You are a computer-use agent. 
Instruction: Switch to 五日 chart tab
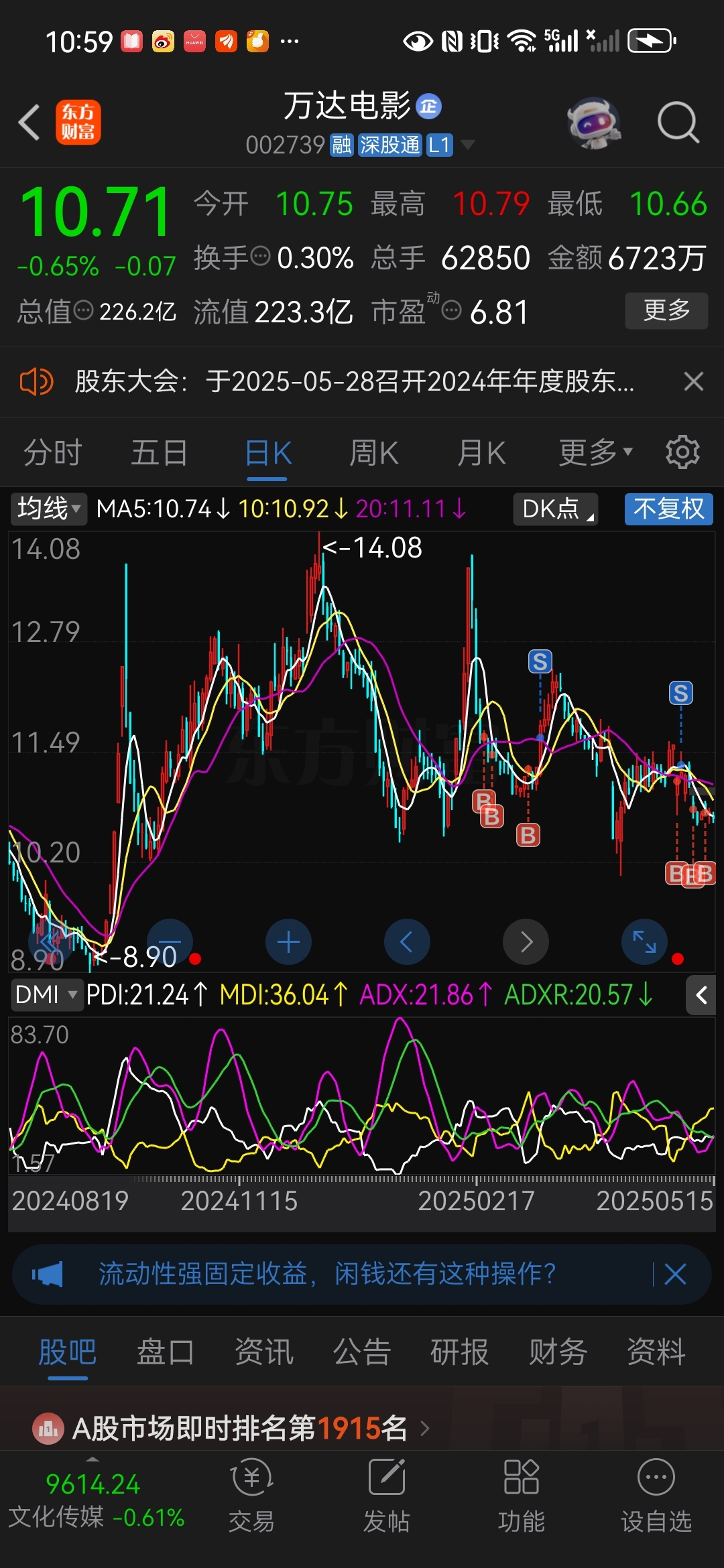159,453
